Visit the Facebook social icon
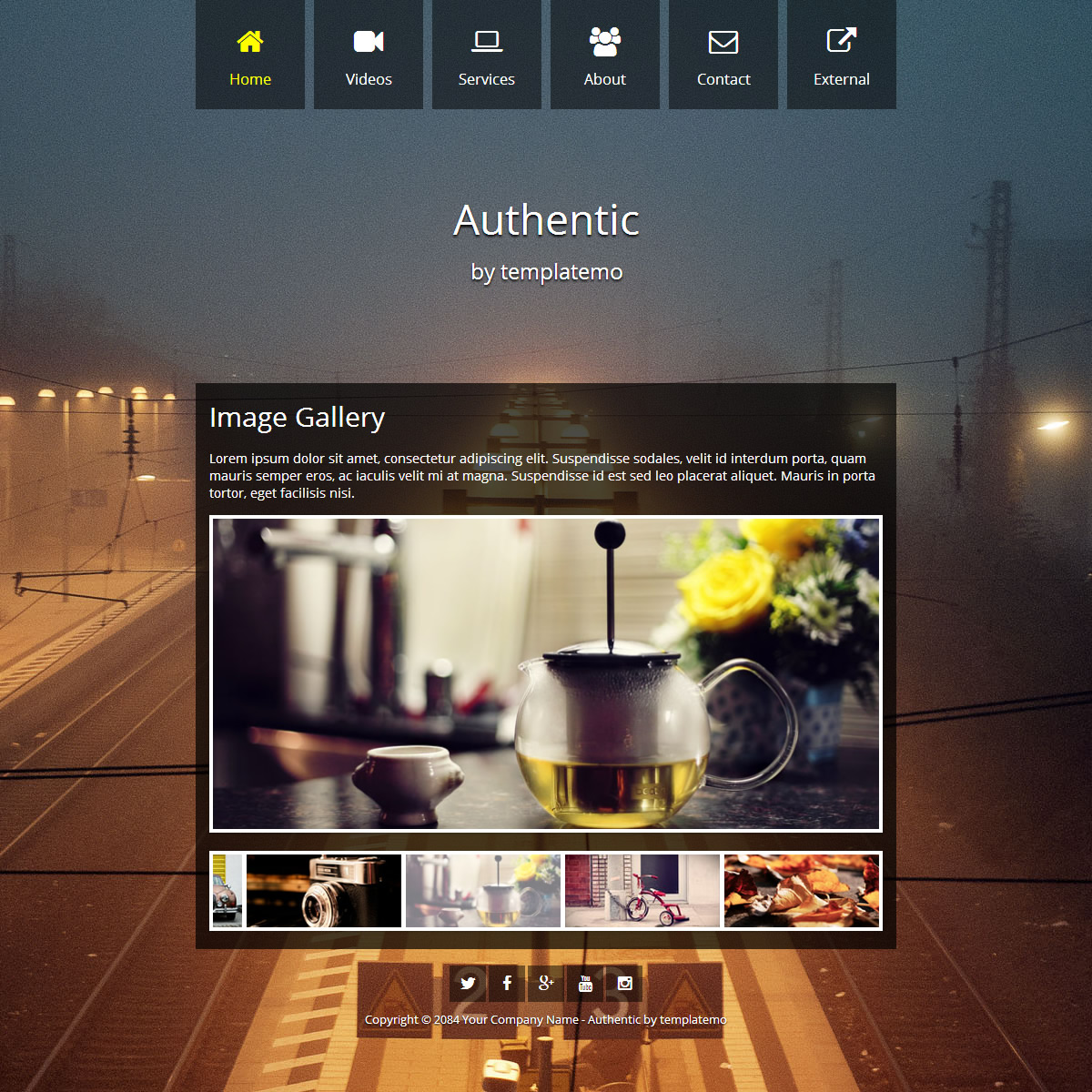Image resolution: width=1092 pixels, height=1092 pixels. point(507,983)
